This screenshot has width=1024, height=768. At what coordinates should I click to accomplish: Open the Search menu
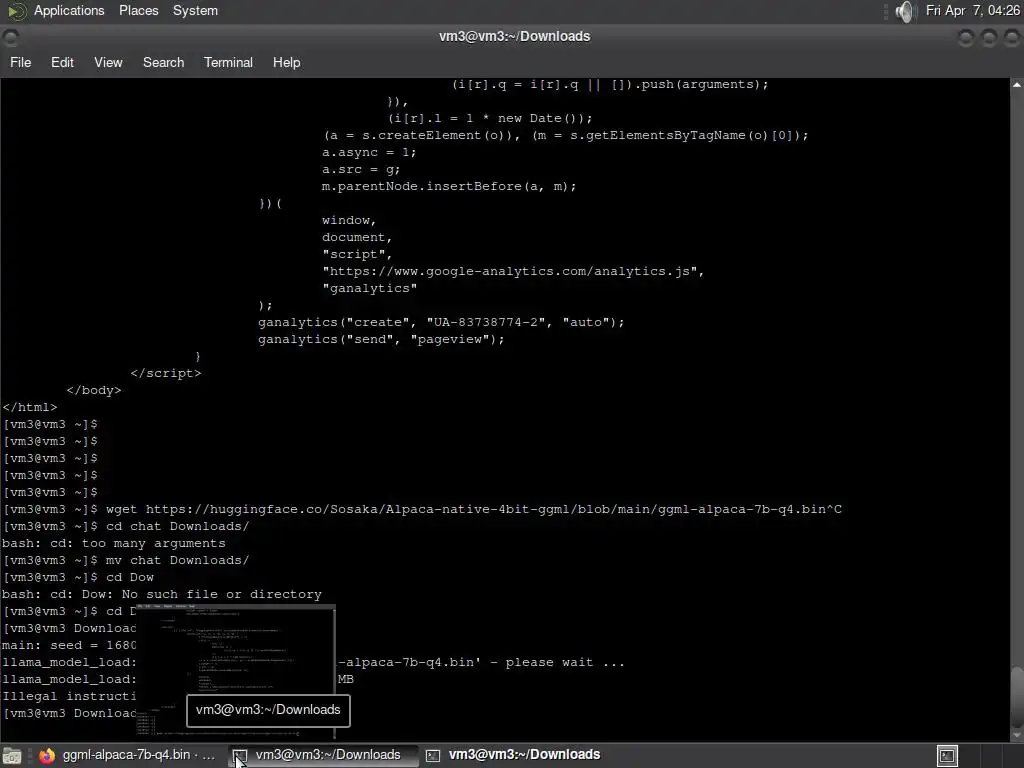(x=163, y=62)
